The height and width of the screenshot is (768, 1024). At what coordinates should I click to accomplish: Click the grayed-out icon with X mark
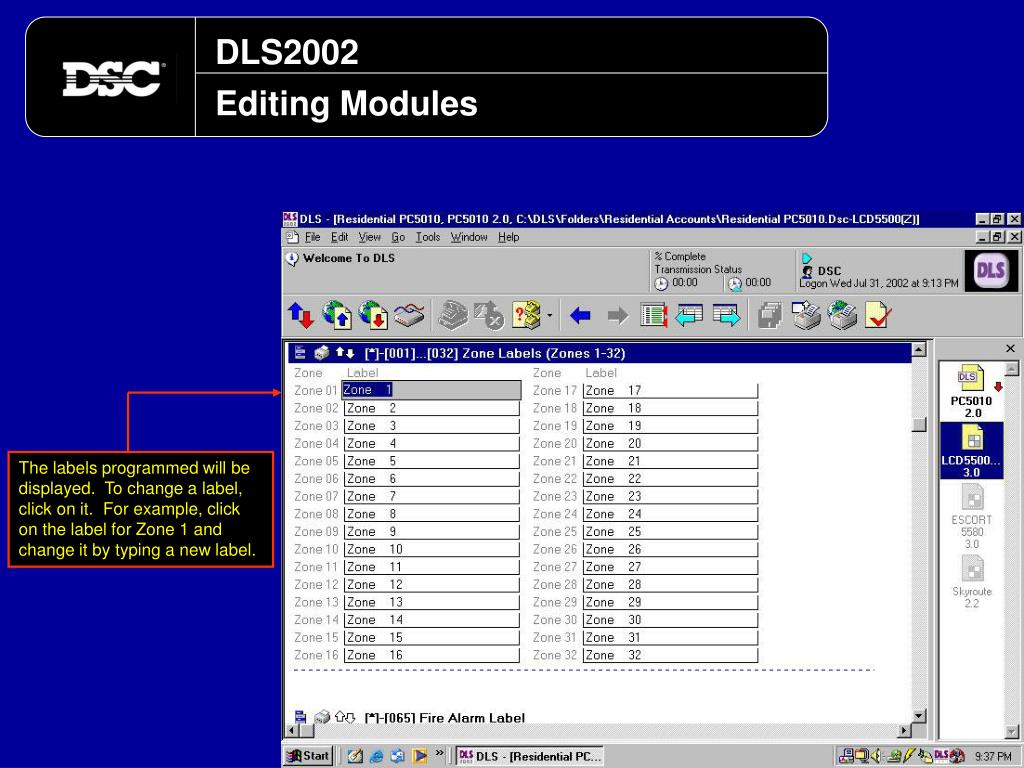tap(489, 315)
